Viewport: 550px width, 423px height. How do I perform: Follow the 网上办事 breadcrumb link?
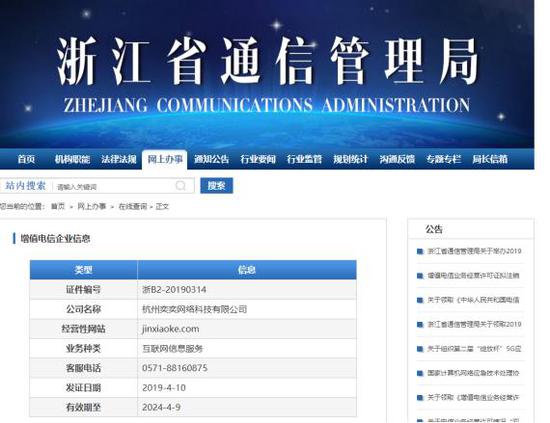point(92,206)
